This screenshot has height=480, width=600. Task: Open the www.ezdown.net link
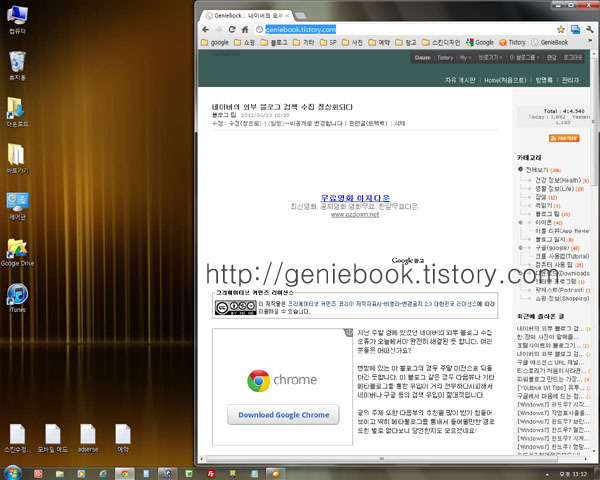(x=355, y=214)
